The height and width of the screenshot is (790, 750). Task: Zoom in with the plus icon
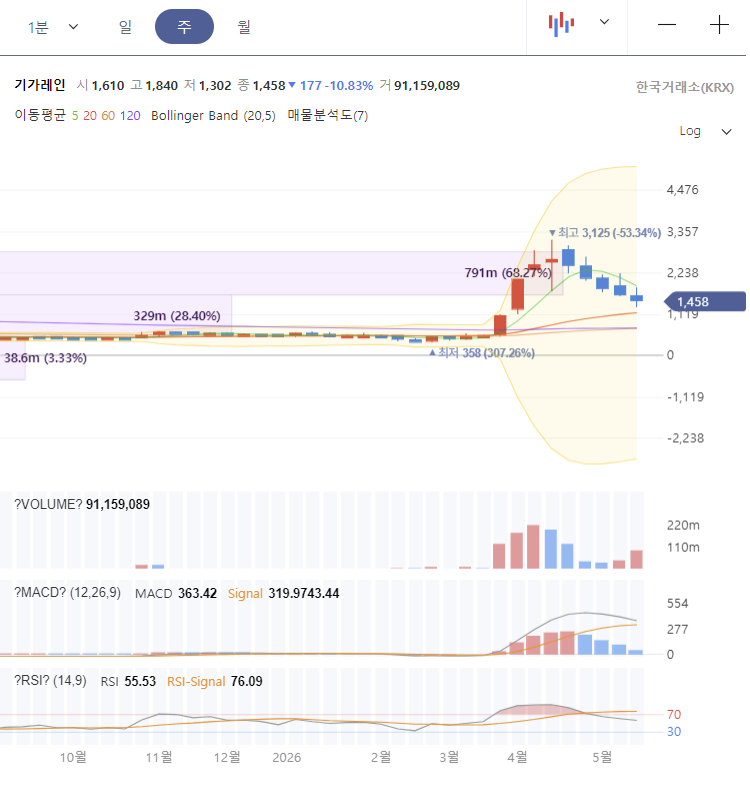719,25
